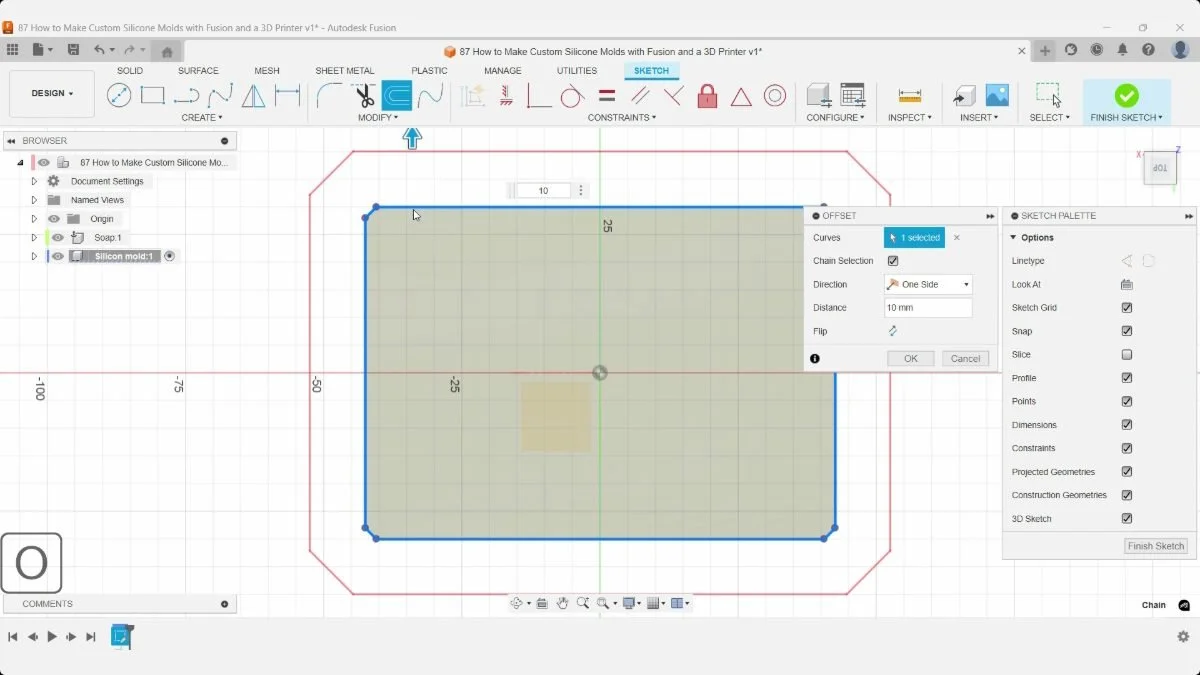This screenshot has width=1200, height=675.
Task: Select the Sketch Dimension tool
Action: [288, 96]
